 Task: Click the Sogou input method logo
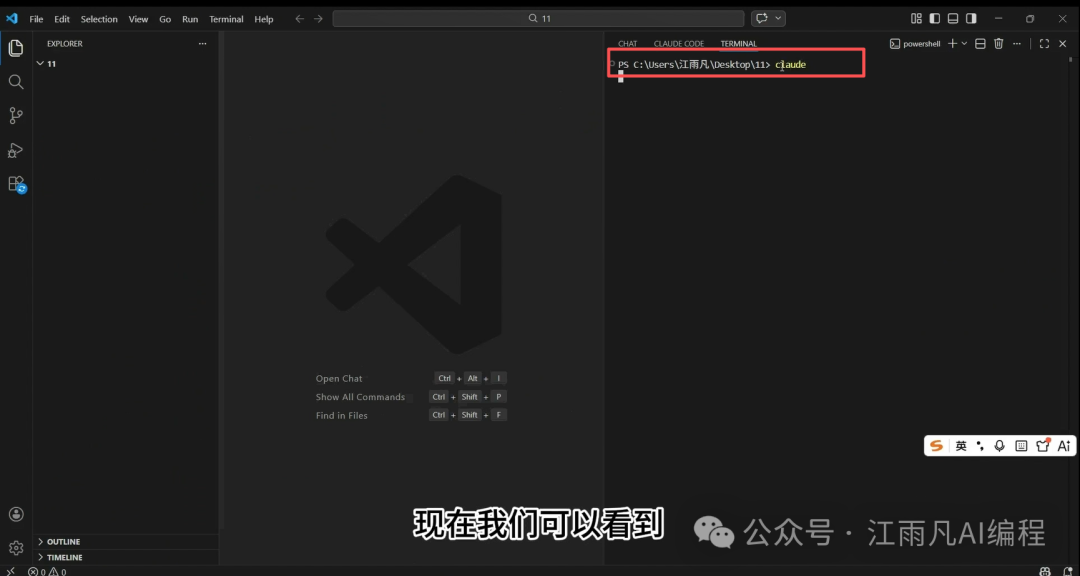[x=936, y=446]
